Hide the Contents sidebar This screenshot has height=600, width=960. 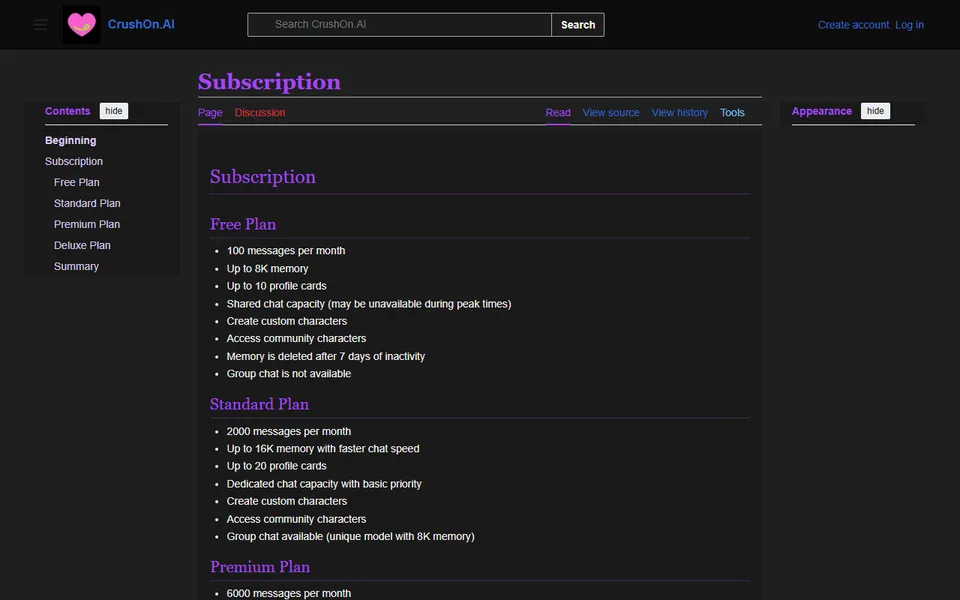114,111
